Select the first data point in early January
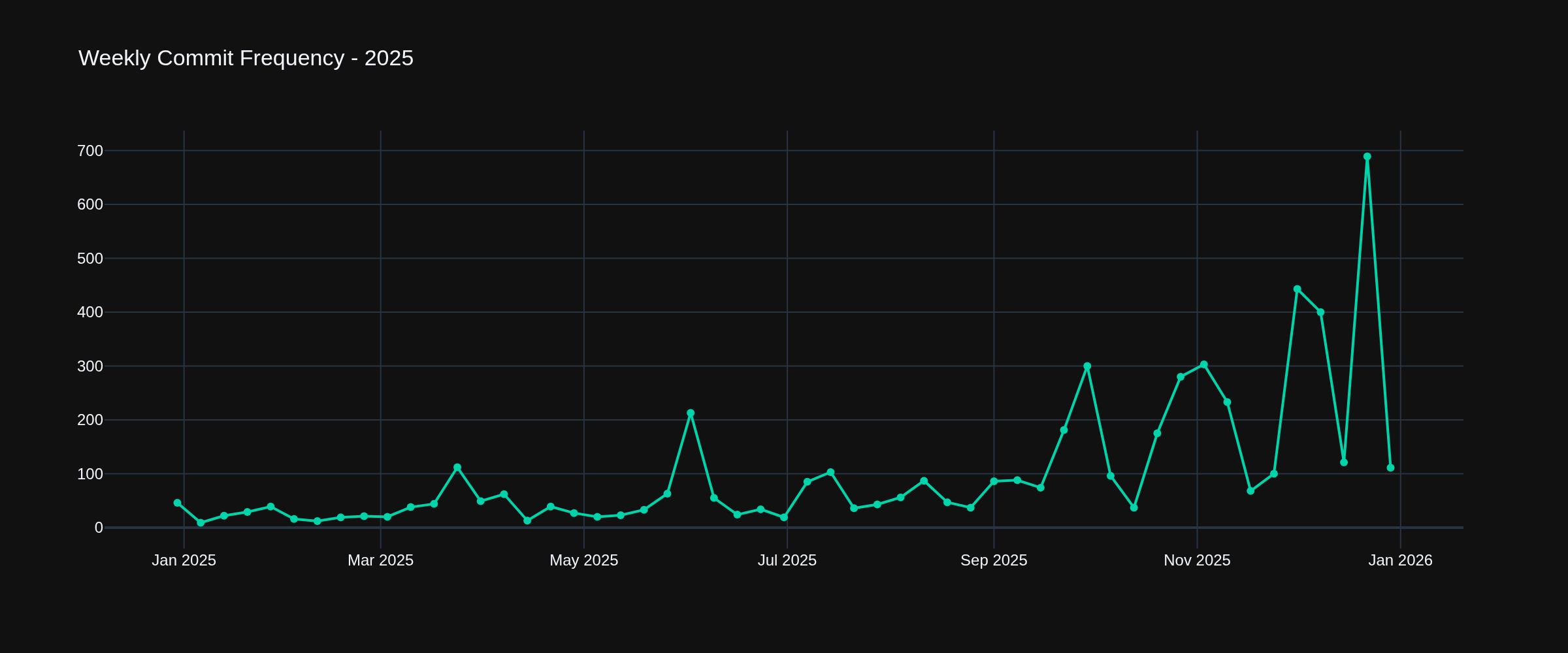 click(177, 503)
